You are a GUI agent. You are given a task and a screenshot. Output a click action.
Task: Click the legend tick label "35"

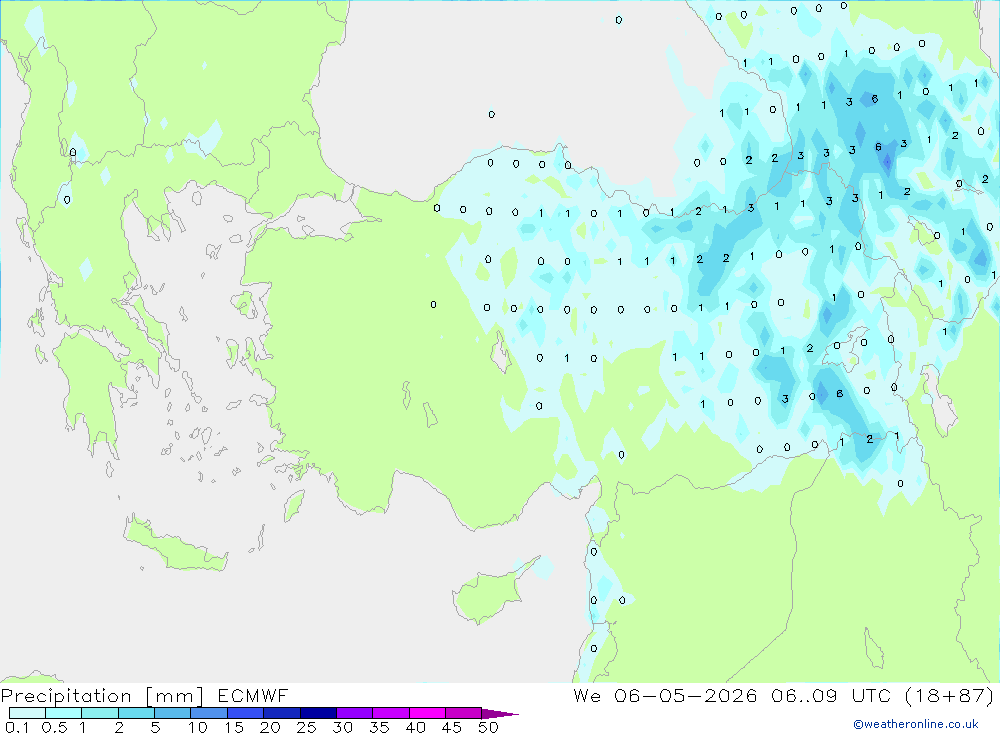tap(379, 727)
